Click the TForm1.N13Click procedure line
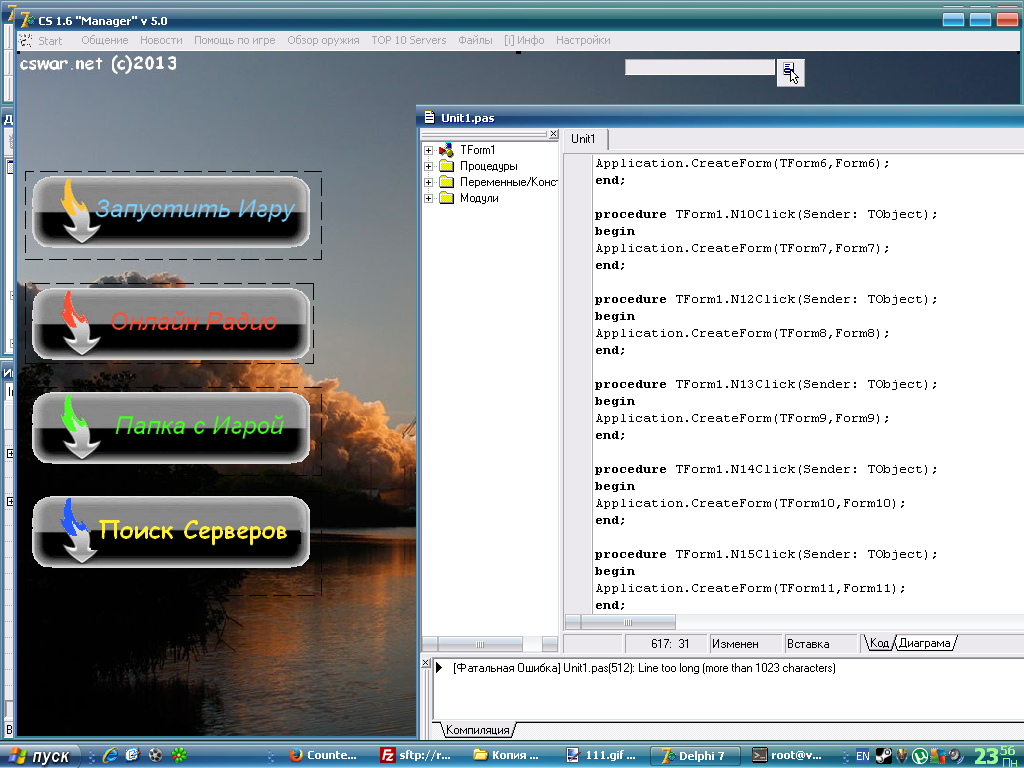The image size is (1024, 768). coord(766,384)
